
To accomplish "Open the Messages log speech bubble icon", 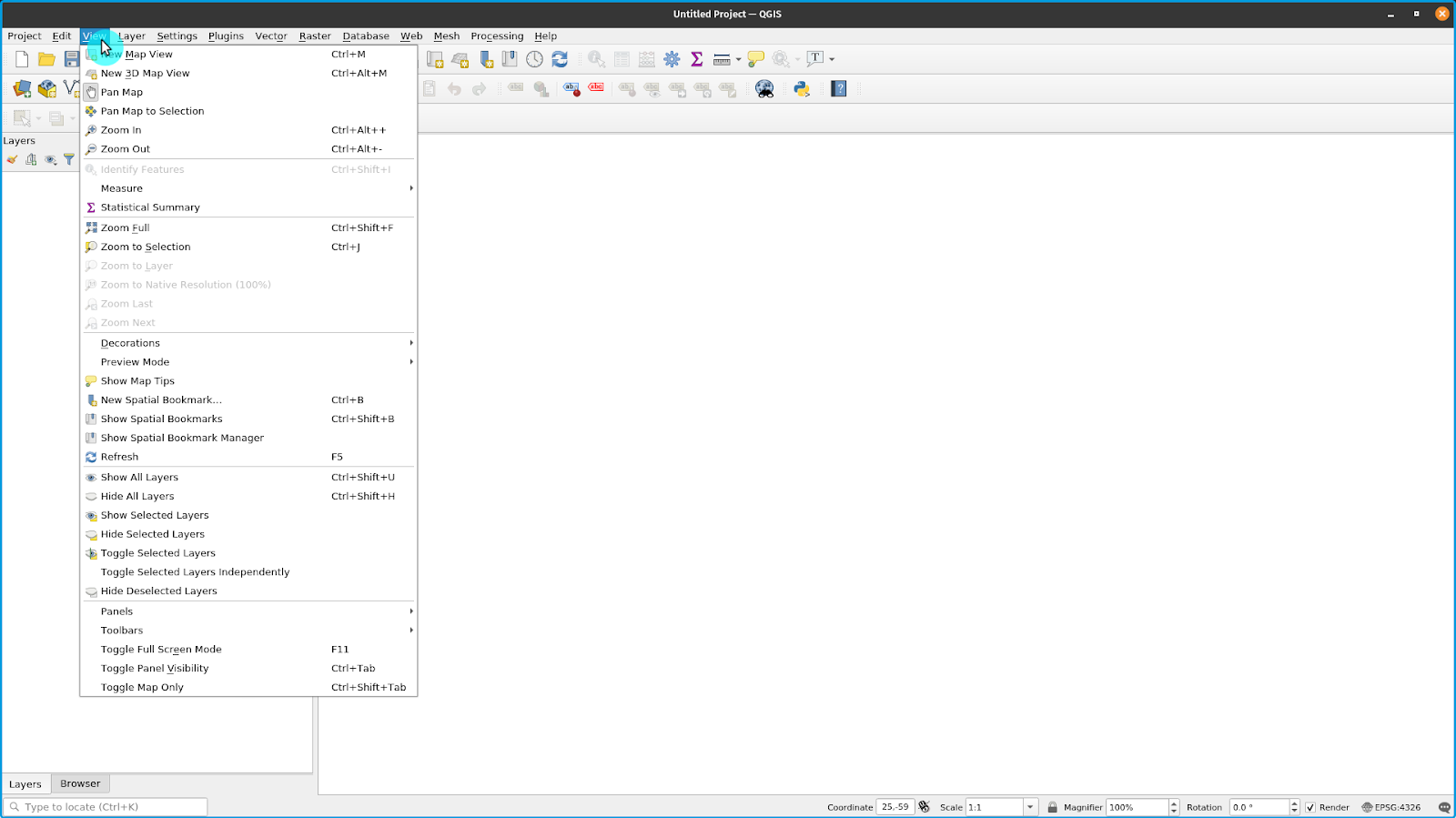I will coord(1444,807).
